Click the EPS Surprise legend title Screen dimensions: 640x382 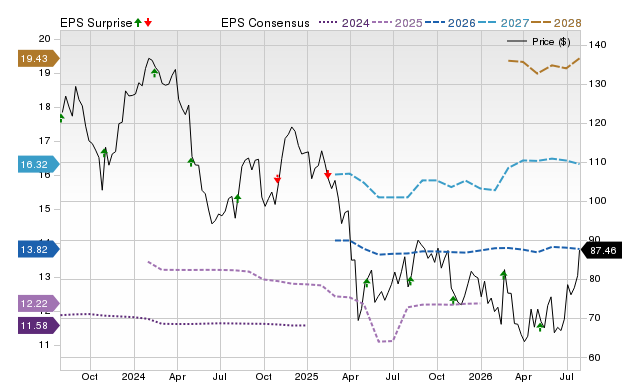coord(96,23)
